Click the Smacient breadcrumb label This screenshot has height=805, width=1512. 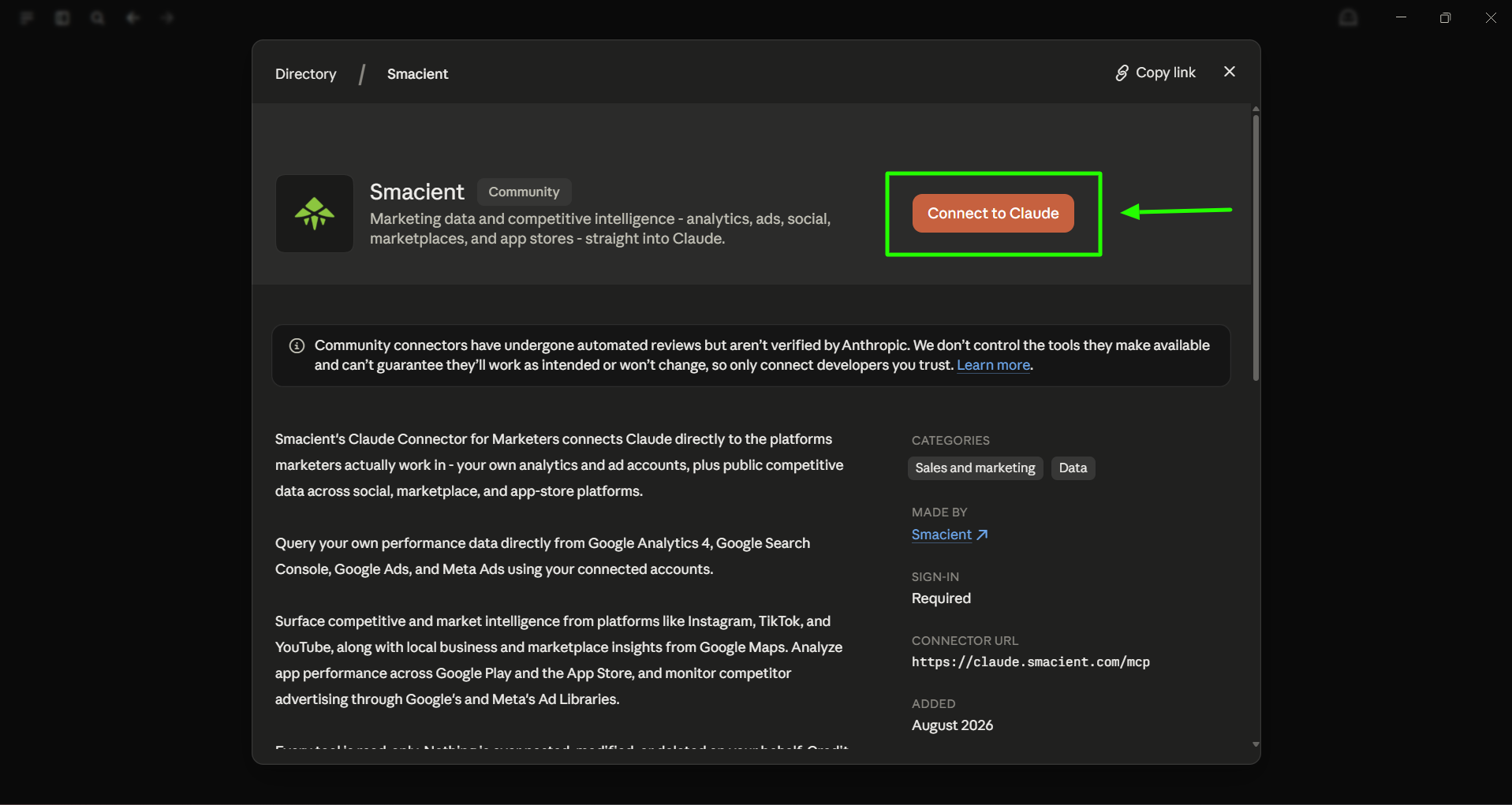click(417, 74)
